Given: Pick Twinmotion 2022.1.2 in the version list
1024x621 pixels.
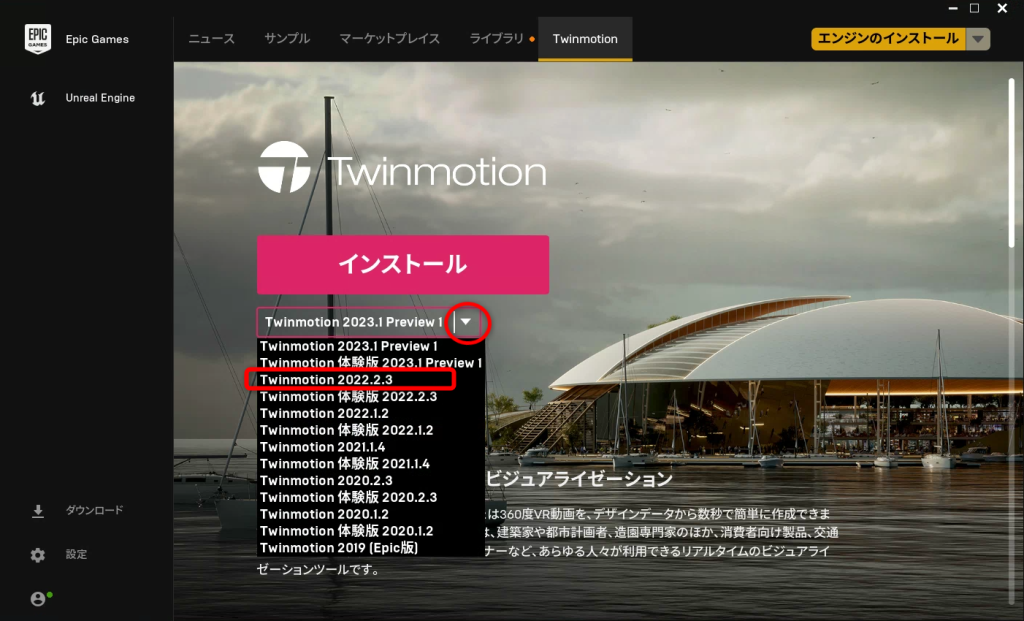Looking at the screenshot, I should pyautogui.click(x=325, y=413).
